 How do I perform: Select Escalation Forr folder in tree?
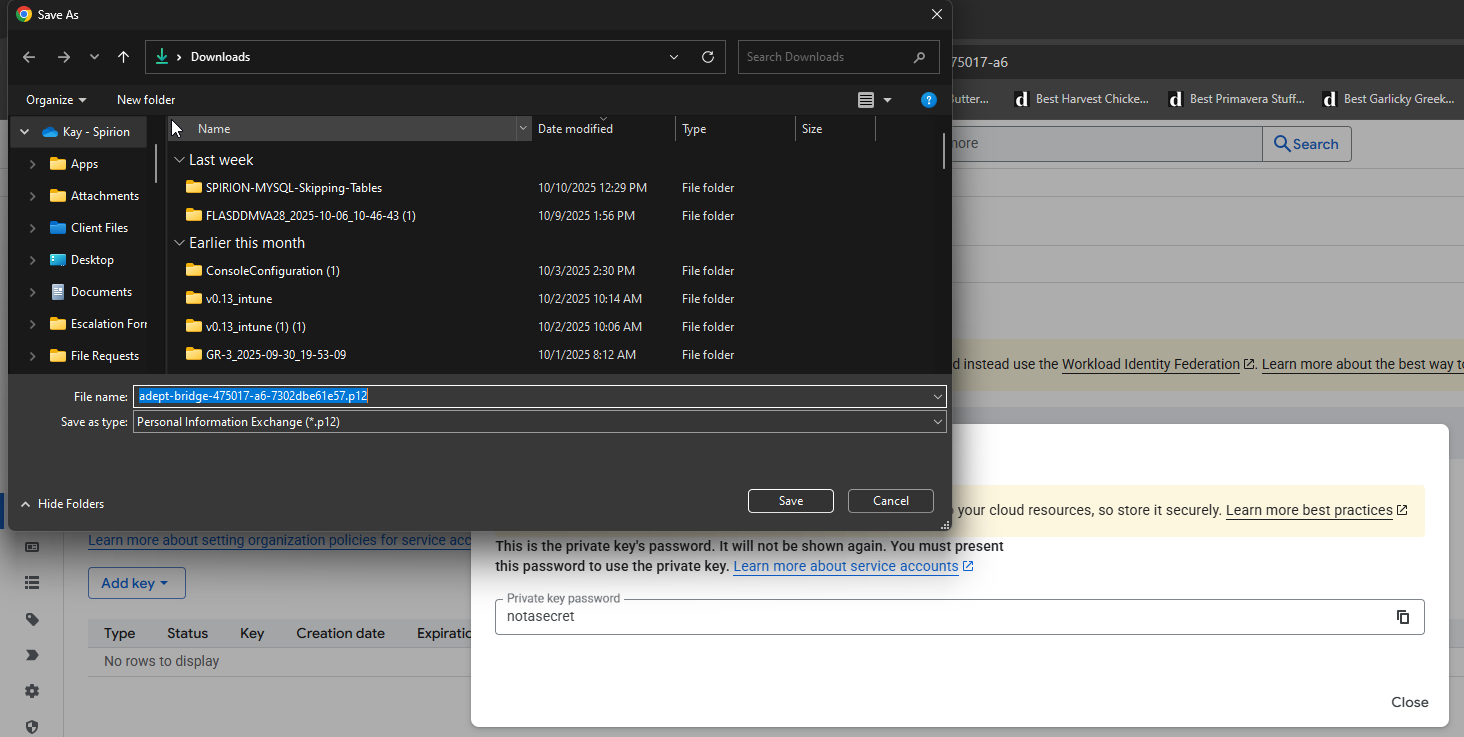(109, 324)
